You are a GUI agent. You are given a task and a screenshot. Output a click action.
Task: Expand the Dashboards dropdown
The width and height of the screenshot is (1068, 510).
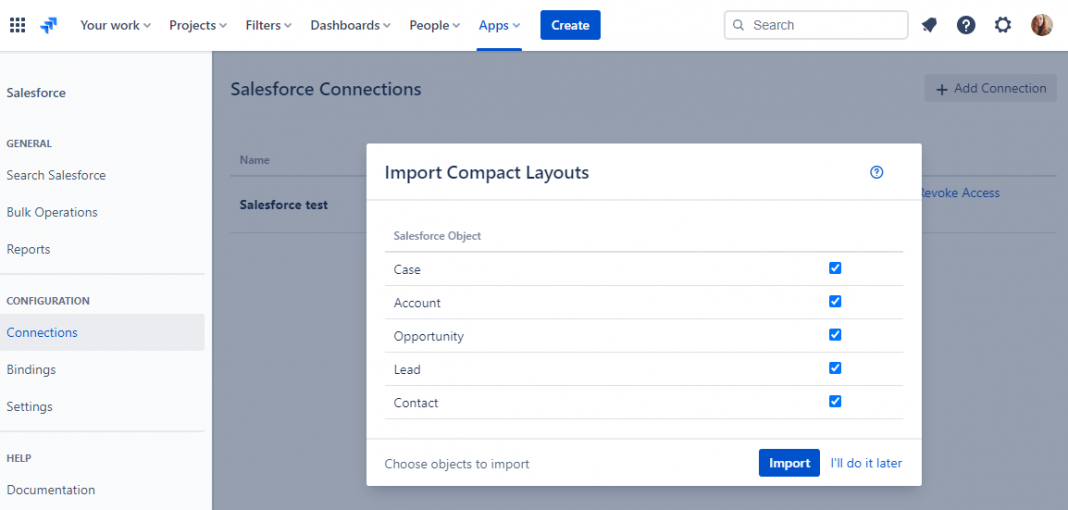(351, 25)
